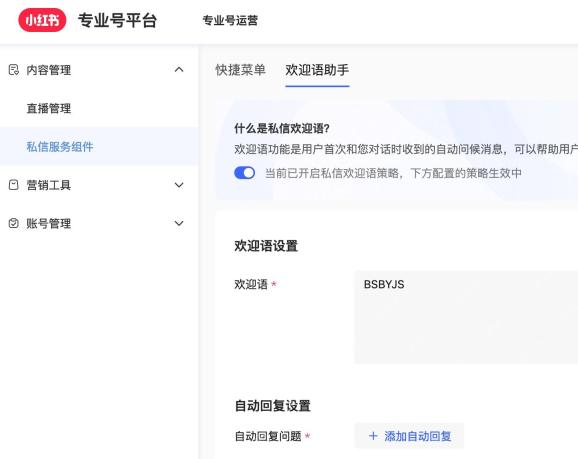
Task: Click the 营销工具 menu label
Action: click(x=49, y=185)
